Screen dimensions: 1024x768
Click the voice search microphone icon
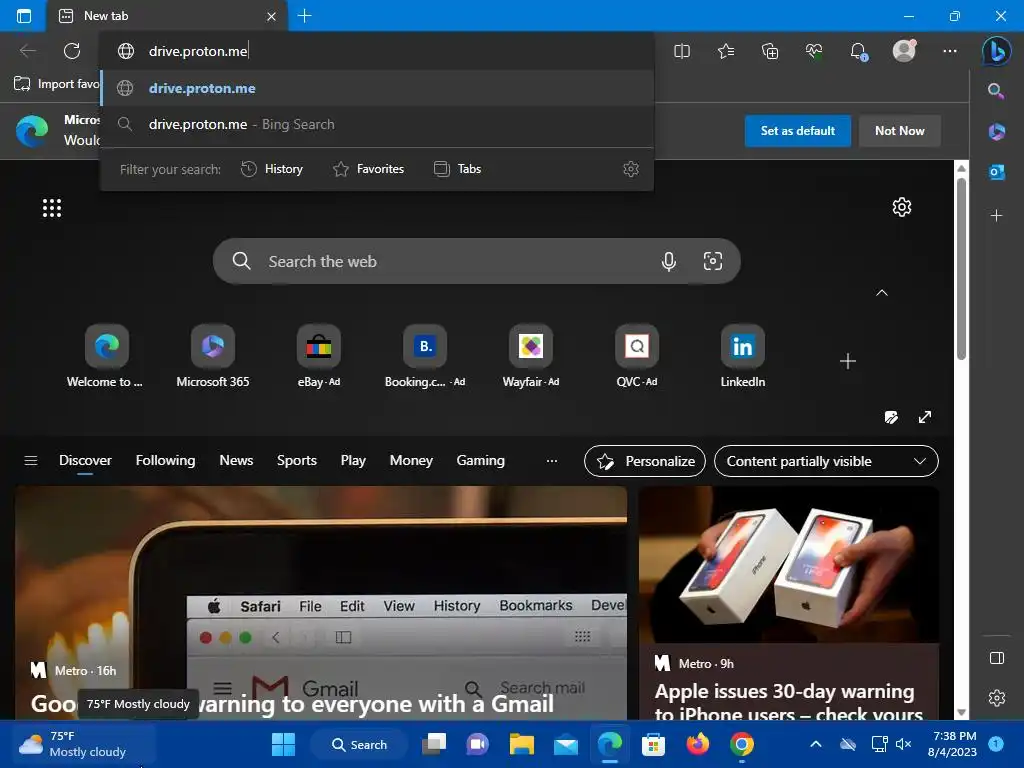669,261
